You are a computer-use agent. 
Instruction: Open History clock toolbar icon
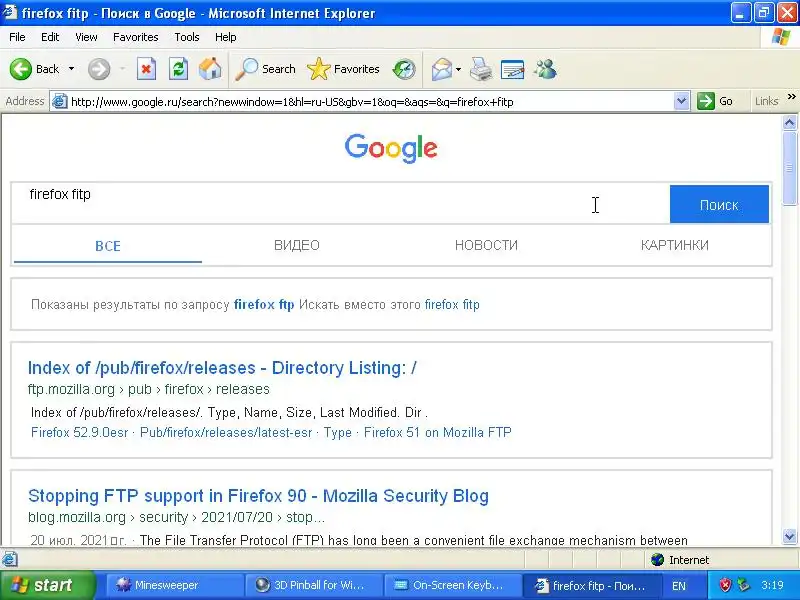(x=404, y=69)
